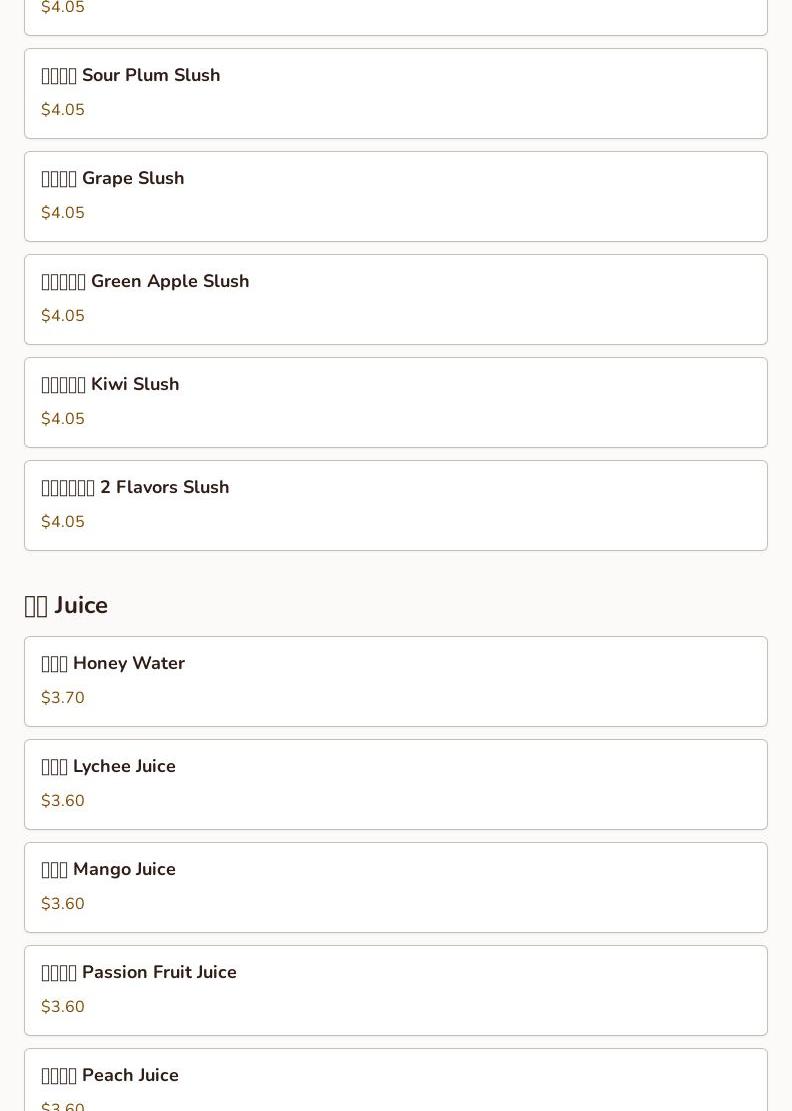Image resolution: width=792 pixels, height=1111 pixels.
Task: Choose the Mango Juice item
Action: tap(108, 870)
